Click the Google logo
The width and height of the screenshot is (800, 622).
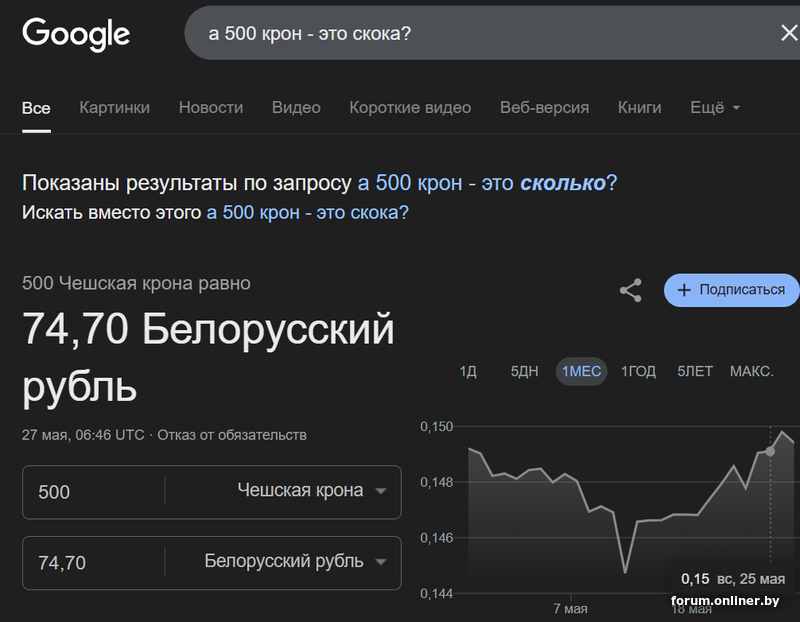[76, 34]
